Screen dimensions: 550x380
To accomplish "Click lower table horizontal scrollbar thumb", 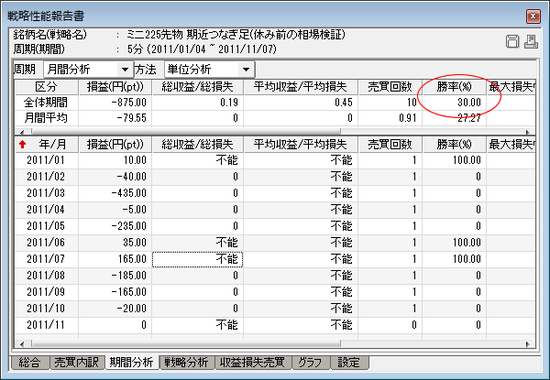I will [186, 344].
